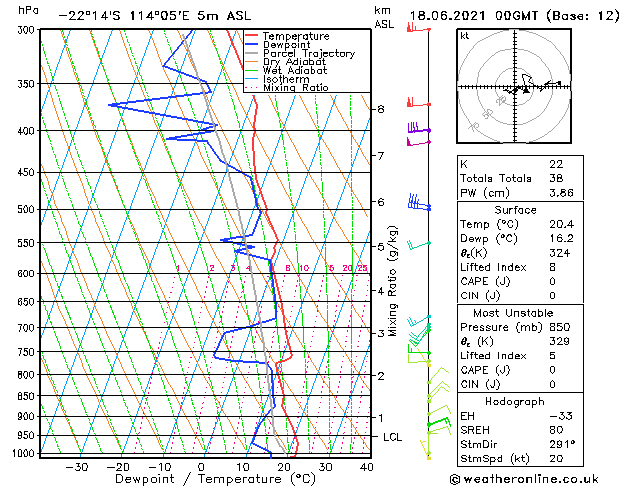The height and width of the screenshot is (486, 629).
Task: Select the "Mixing Ratio" legend label
Action: (296, 87)
